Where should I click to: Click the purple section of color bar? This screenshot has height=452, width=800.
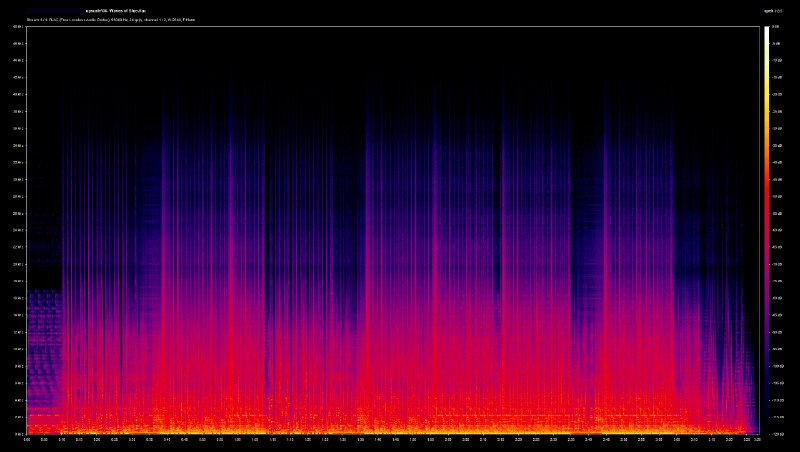point(767,320)
